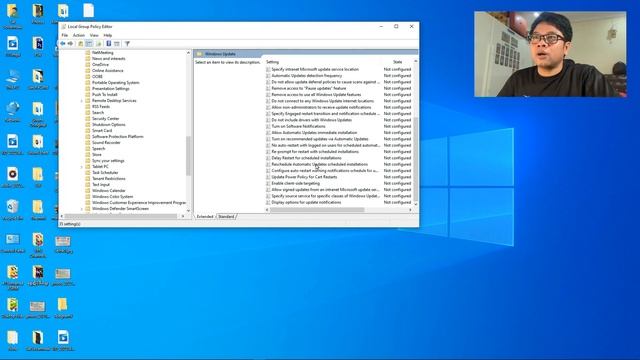Select 'Remove access to Pause updates feature'
The image size is (640, 360).
[309, 88]
